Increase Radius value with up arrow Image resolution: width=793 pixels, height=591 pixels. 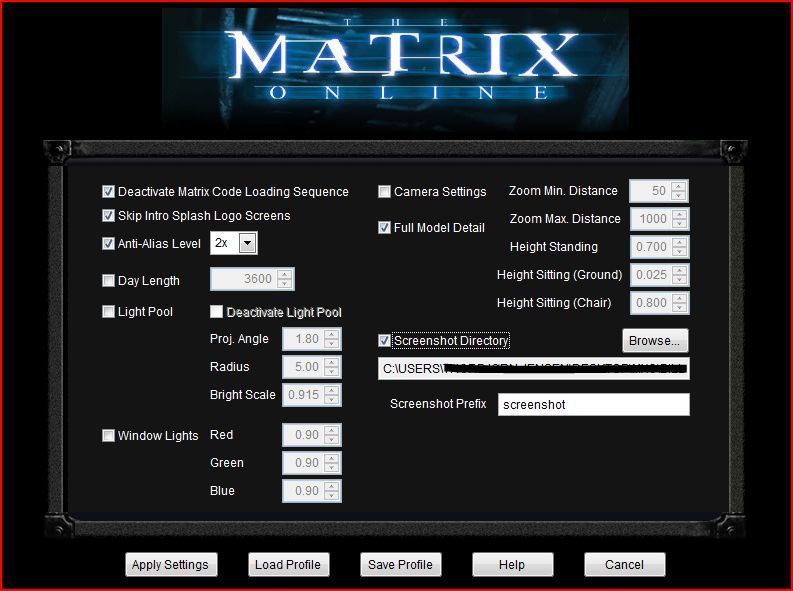[x=332, y=362]
